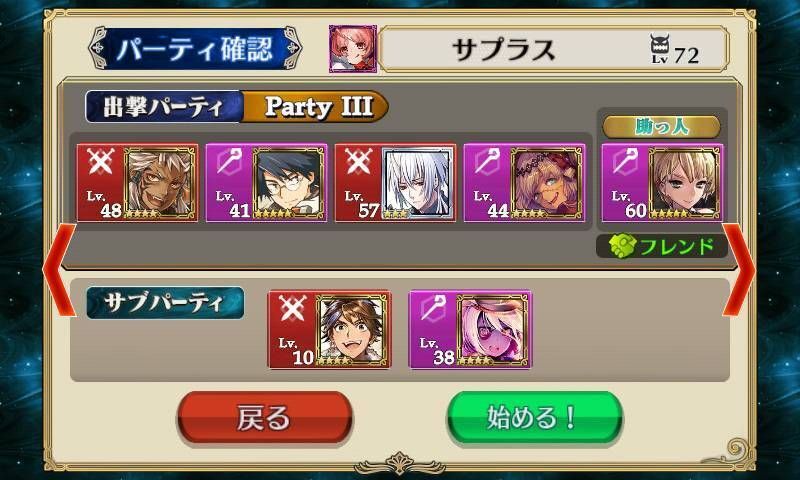Image resolution: width=800 pixels, height=480 pixels.
Task: Open the Party III tab label
Action: [316, 107]
